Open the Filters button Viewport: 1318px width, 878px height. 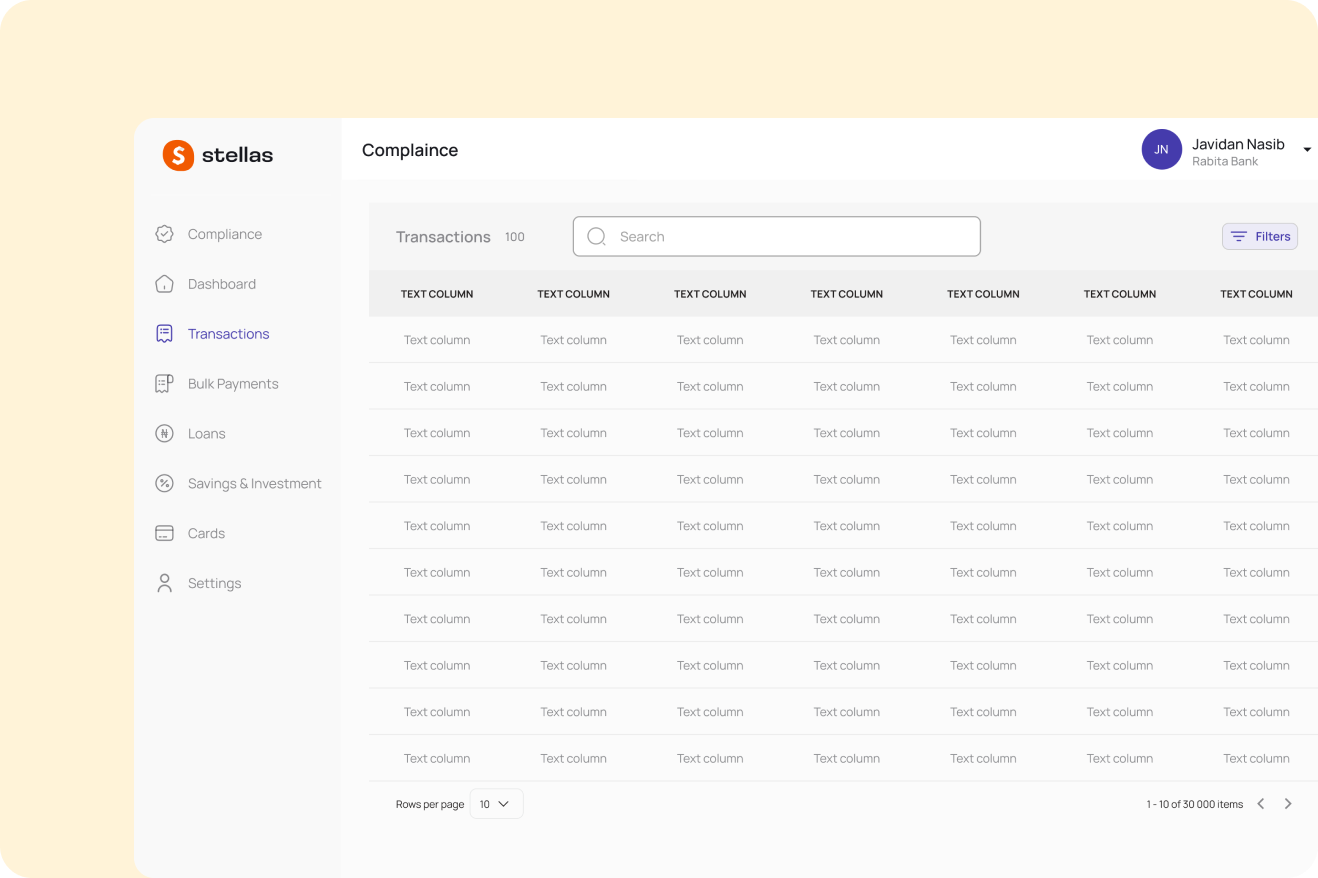[x=1260, y=237]
